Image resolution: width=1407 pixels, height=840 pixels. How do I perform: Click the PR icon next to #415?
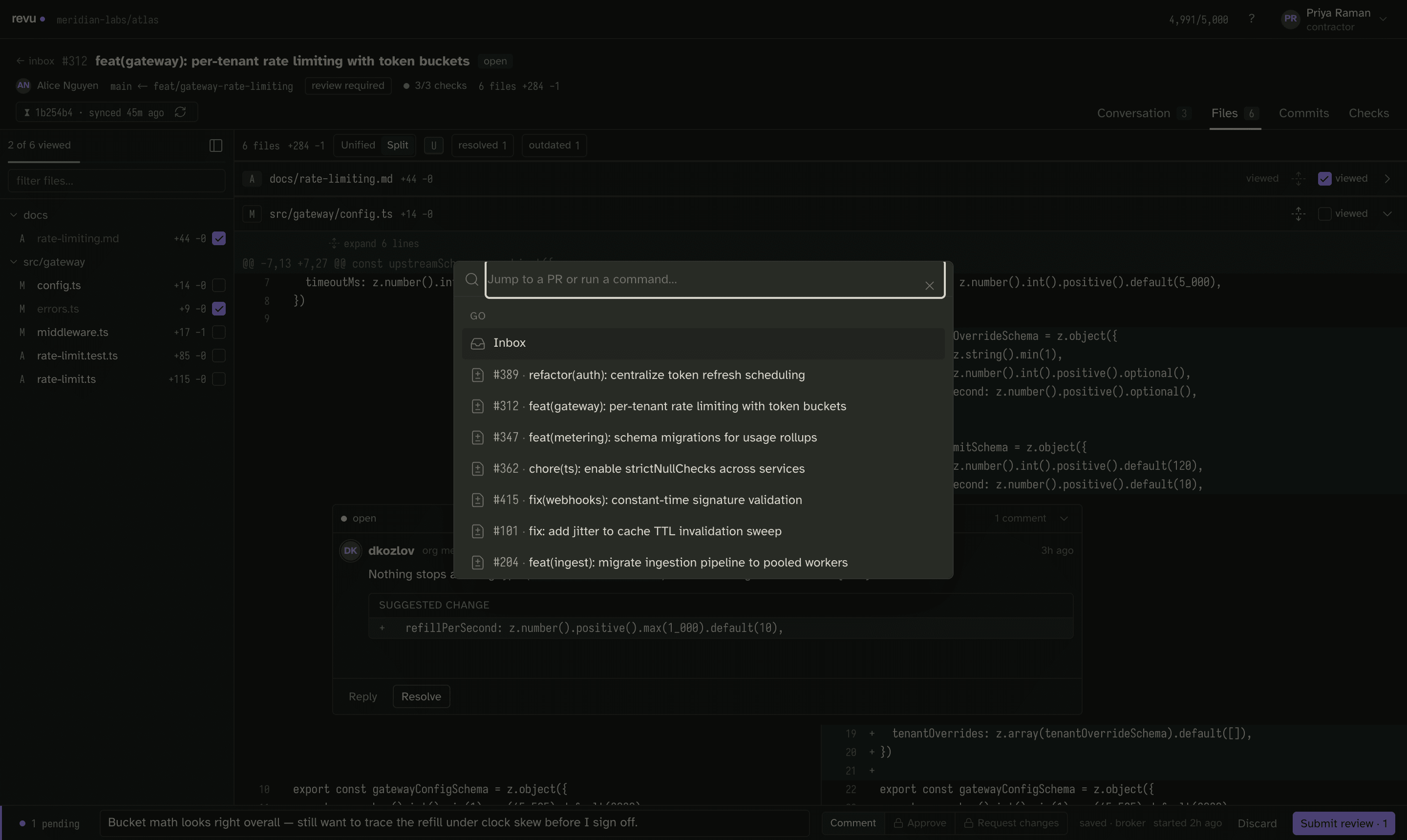(477, 501)
